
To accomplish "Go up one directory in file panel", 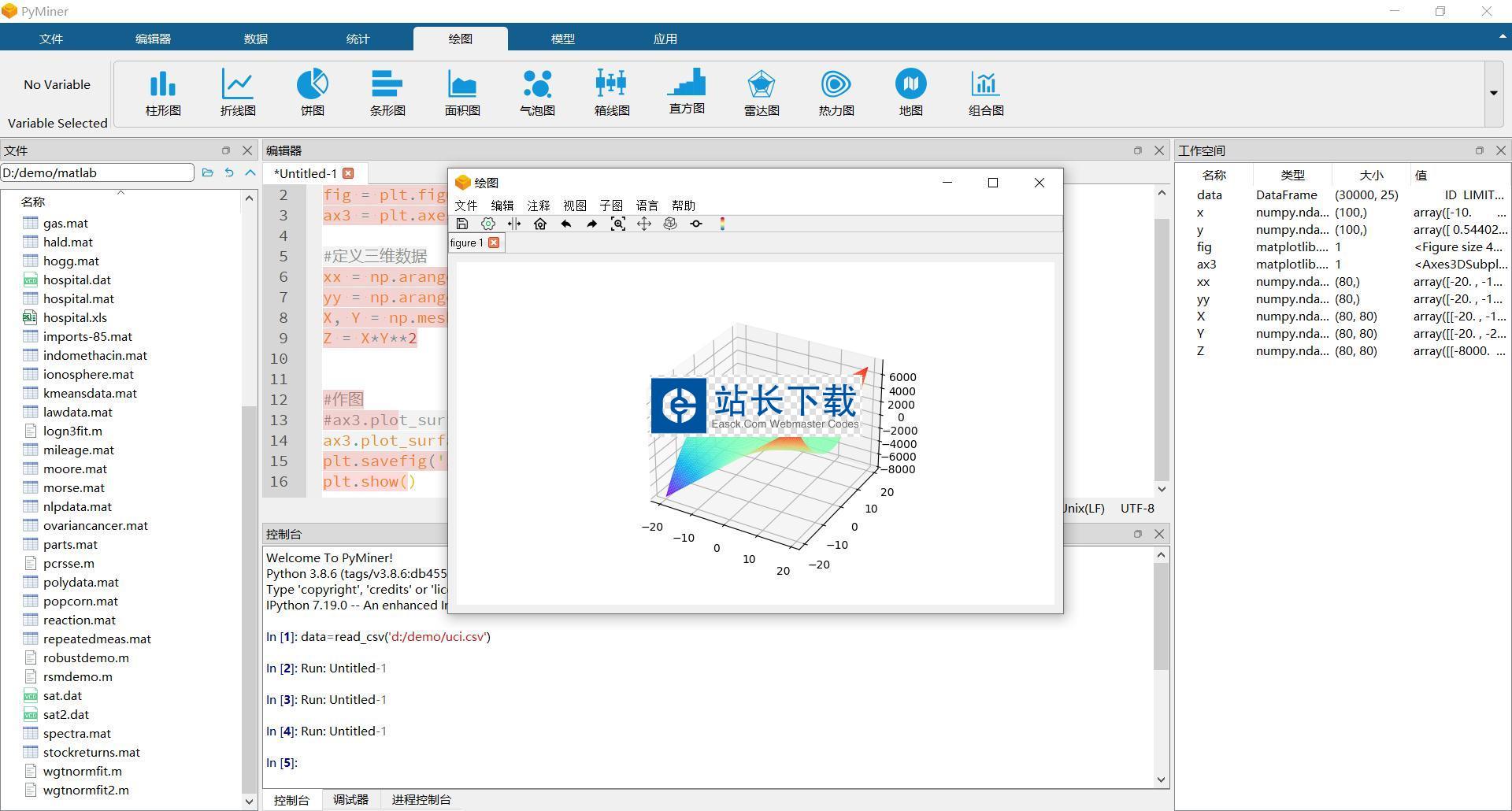I will [250, 172].
